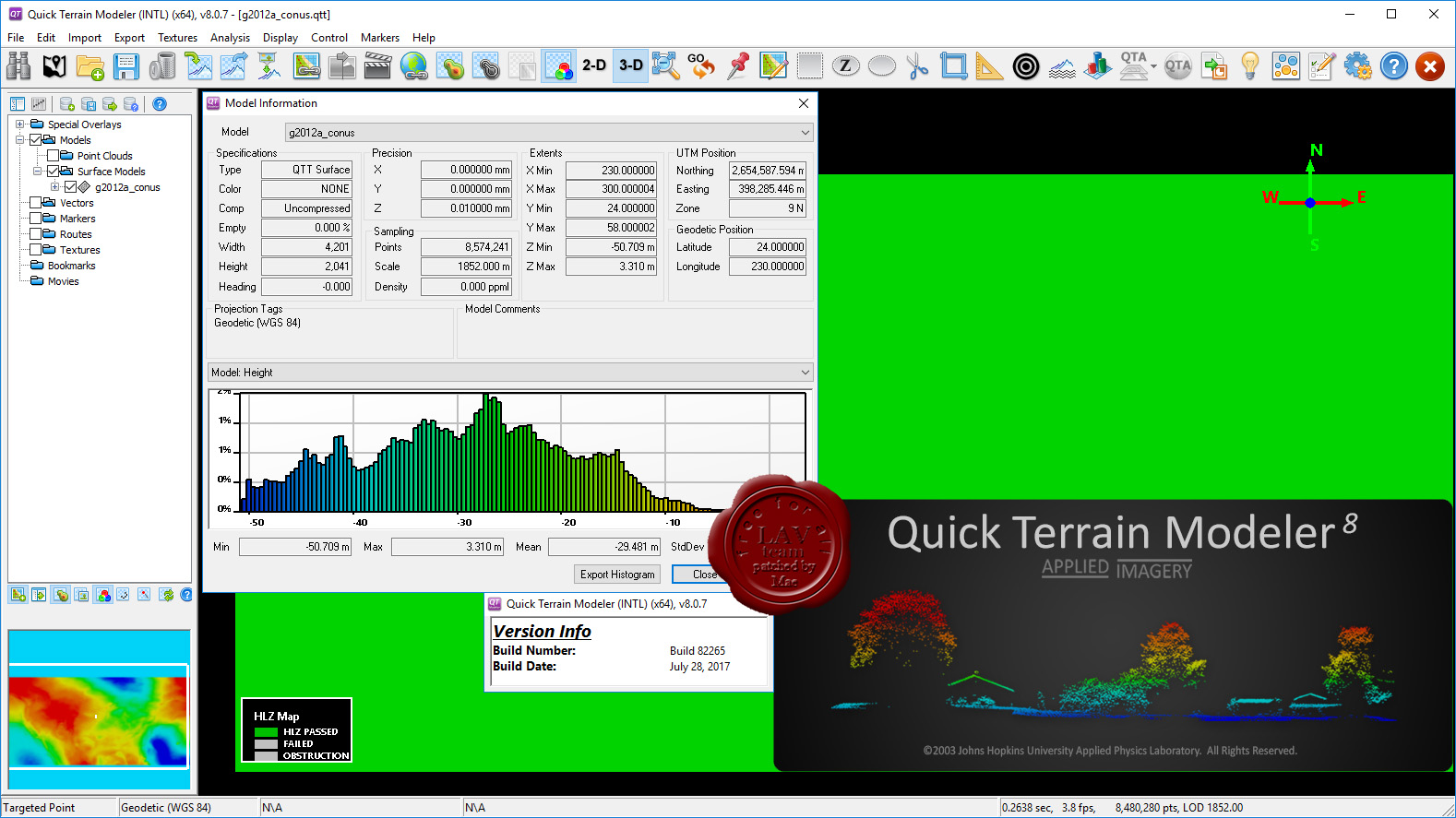Click the GO navigate icon
The height and width of the screenshot is (818, 1456).
(702, 65)
